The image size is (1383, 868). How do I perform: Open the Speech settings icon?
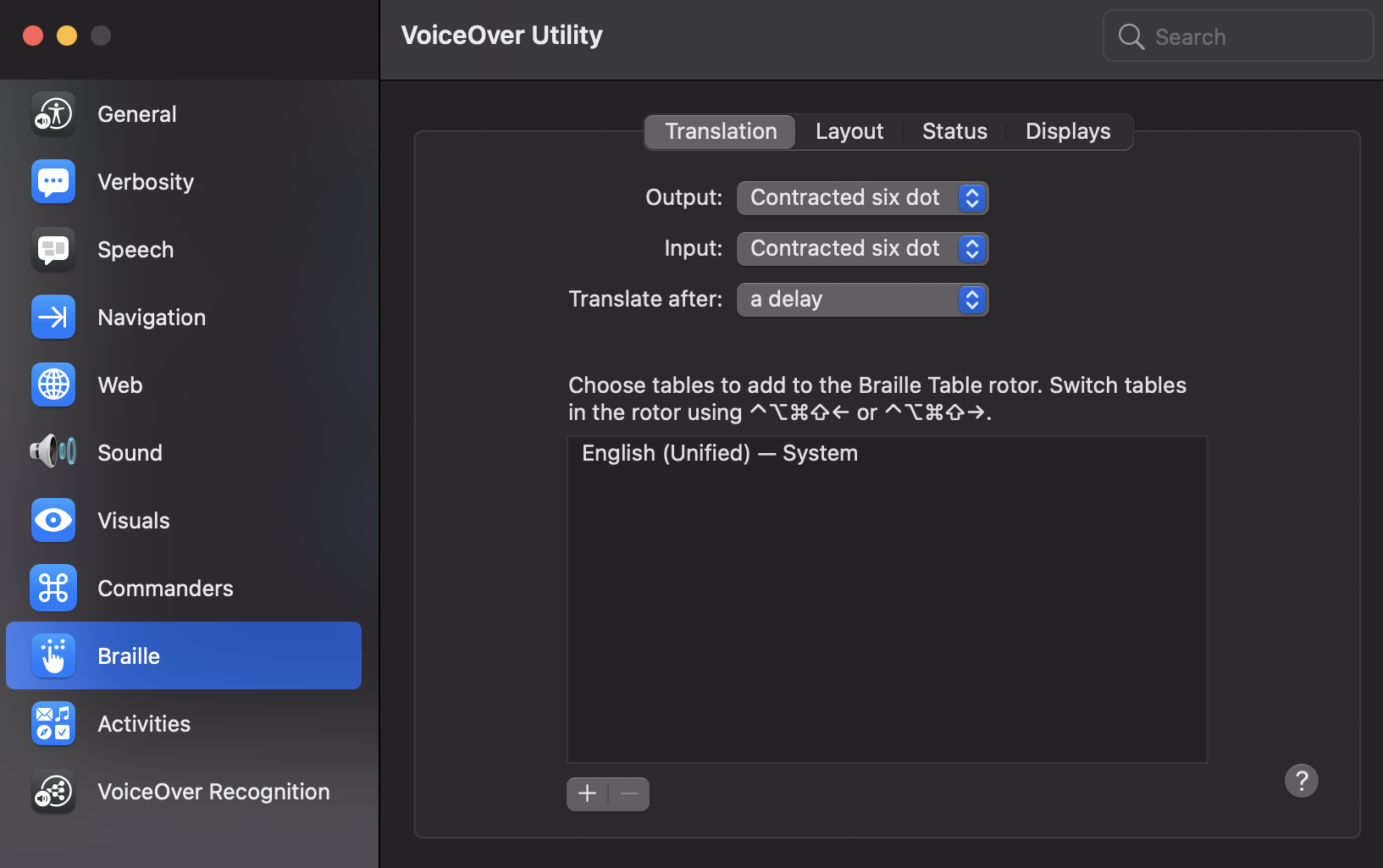[x=53, y=249]
